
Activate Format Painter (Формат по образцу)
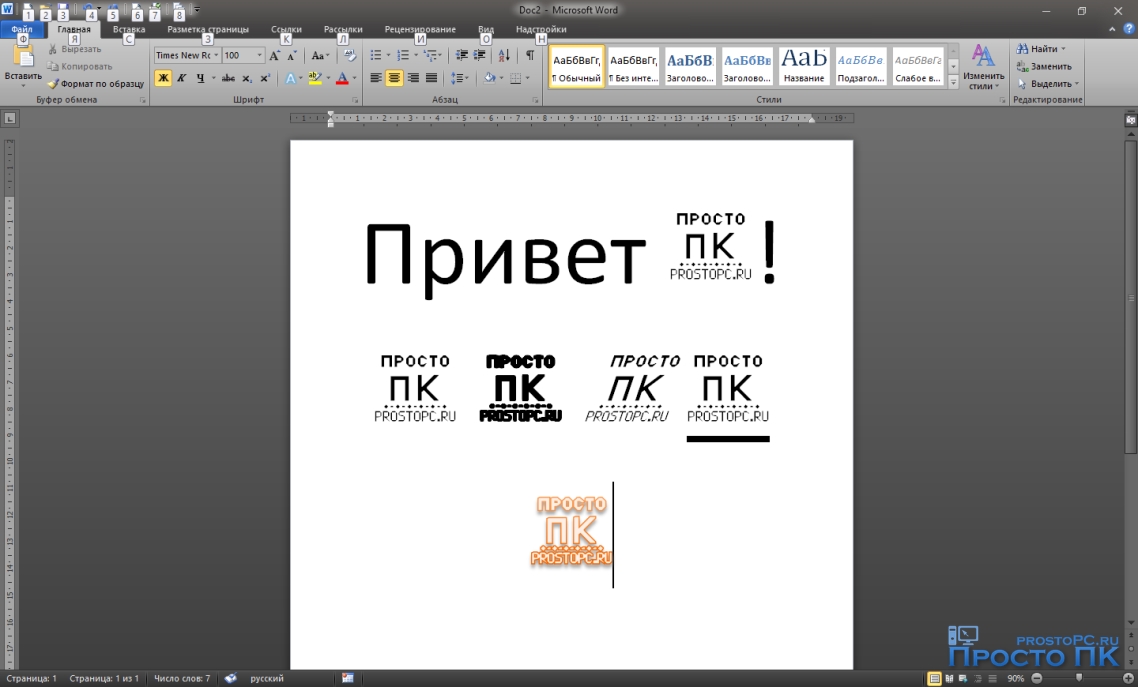point(95,83)
